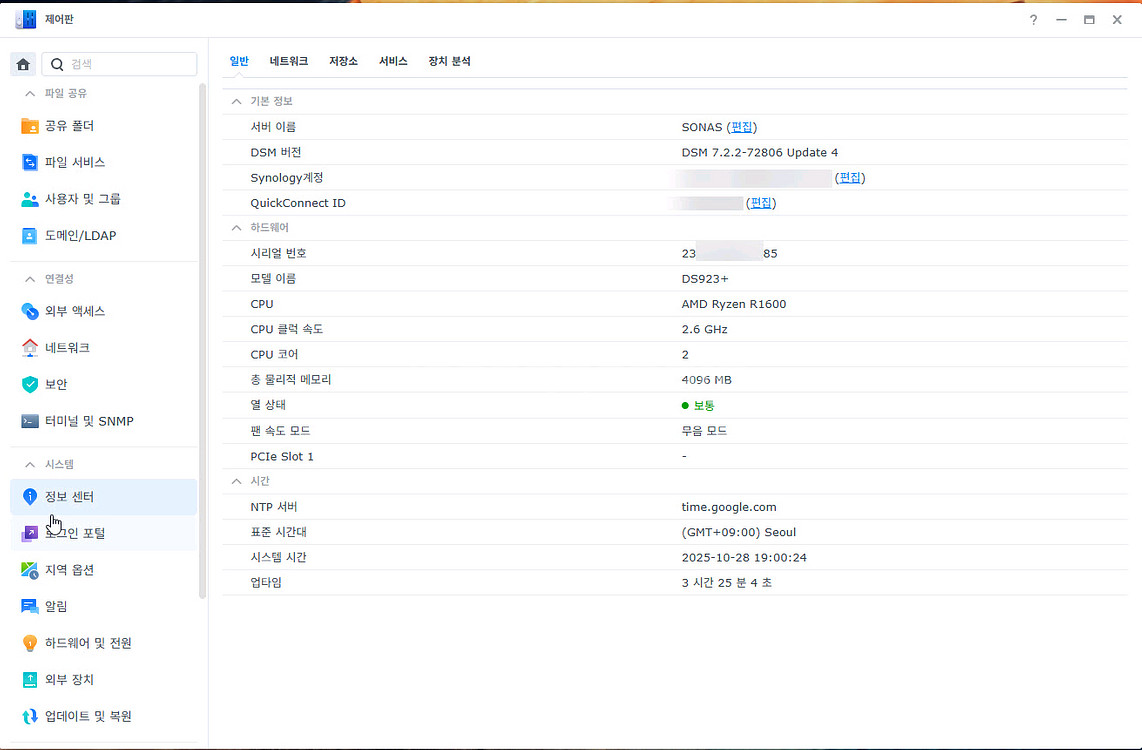This screenshot has height=750, width=1142.
Task: Edit the QuickConnect ID via 편집 link
Action: point(761,202)
